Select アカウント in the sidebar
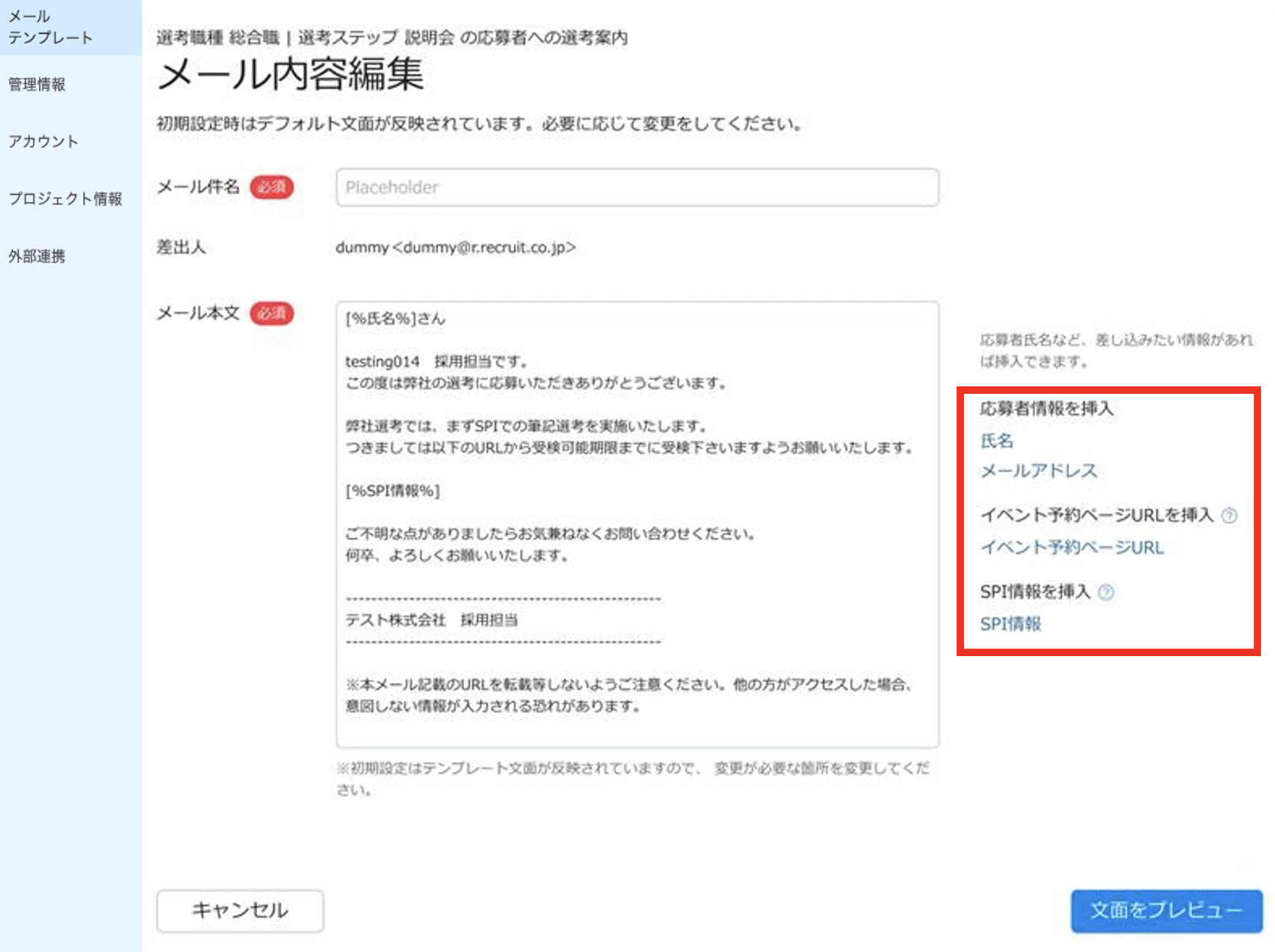This screenshot has height=952, width=1275. pyautogui.click(x=43, y=141)
